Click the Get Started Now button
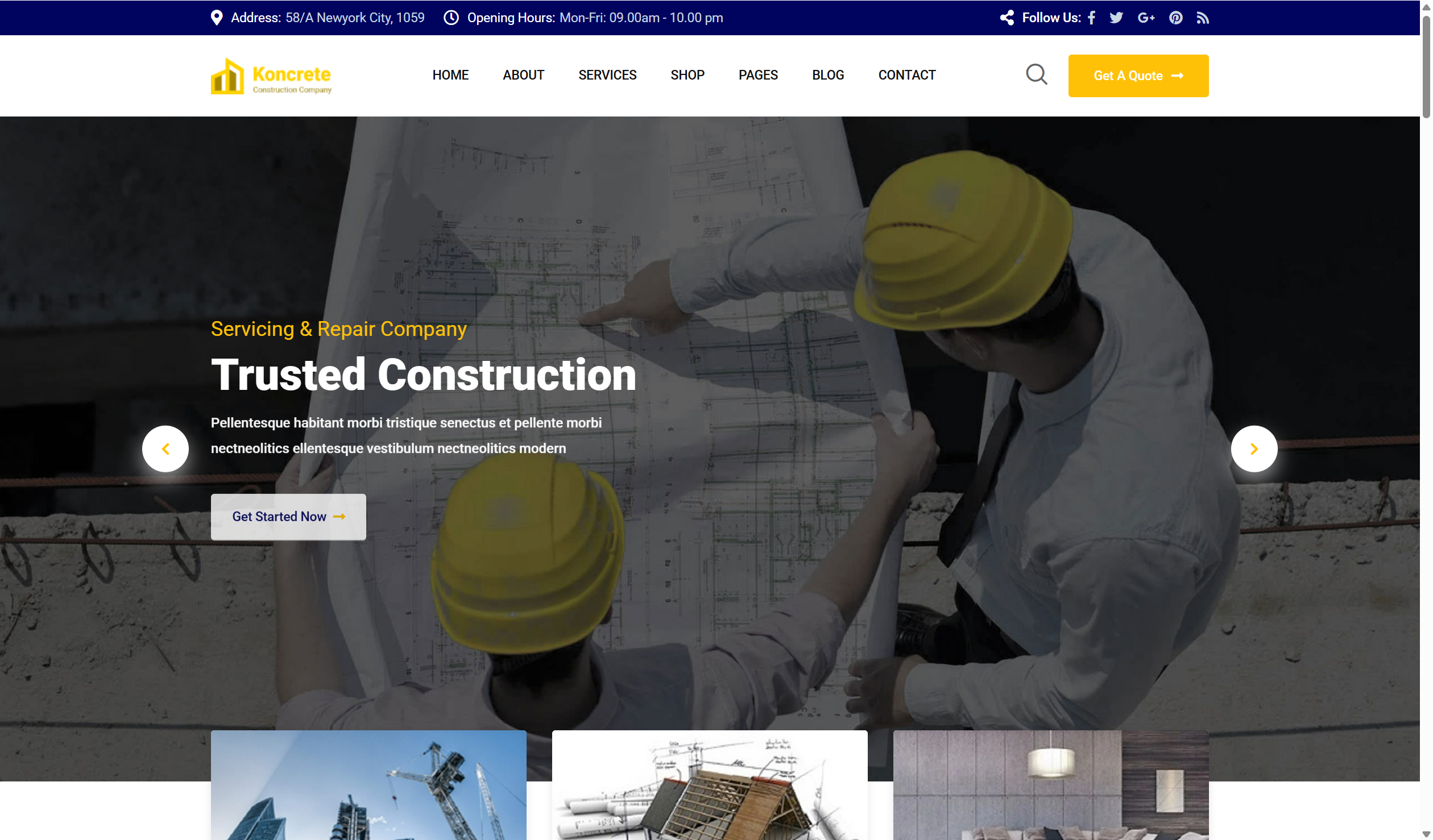 coord(288,516)
